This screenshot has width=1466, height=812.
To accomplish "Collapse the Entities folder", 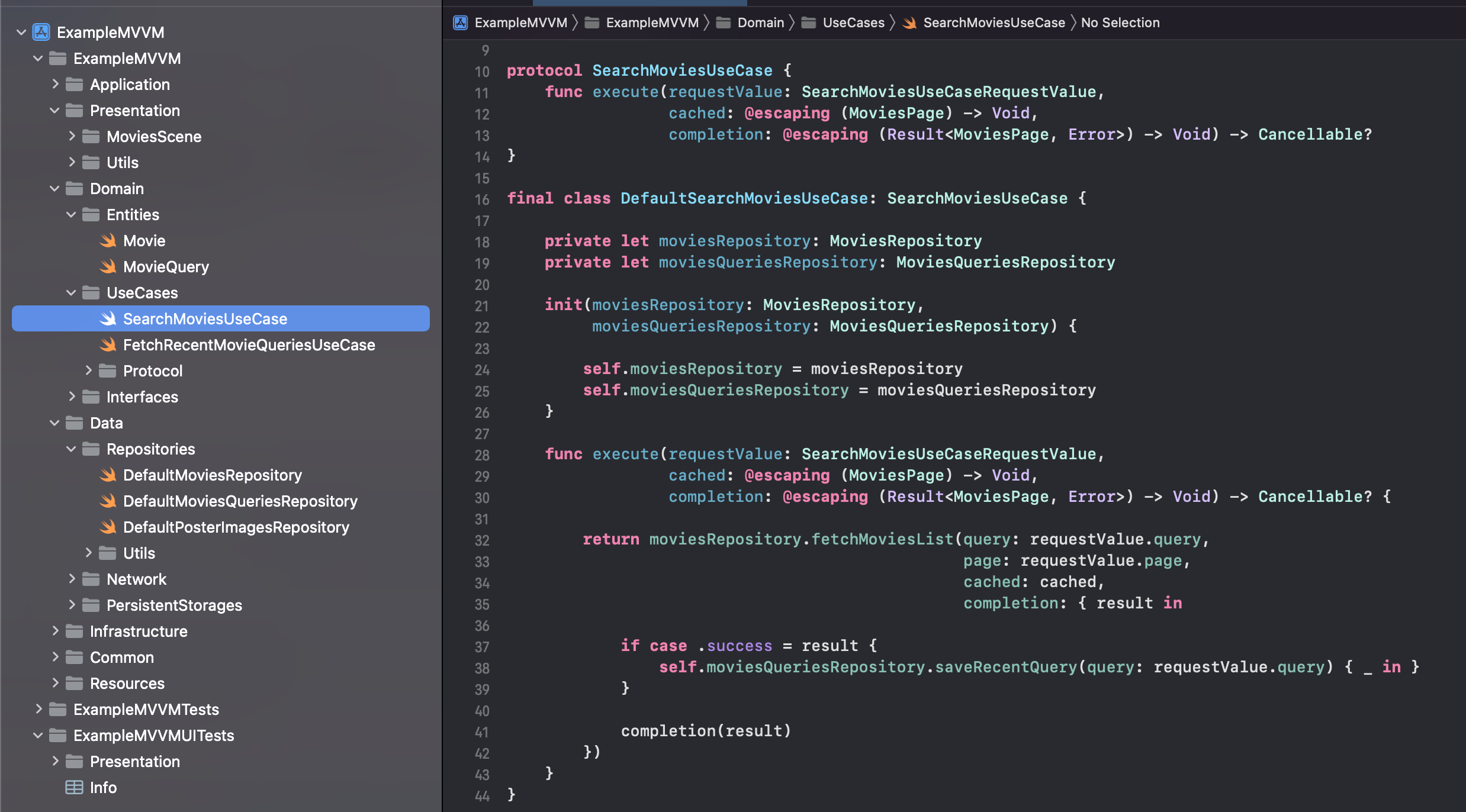I will [x=72, y=214].
